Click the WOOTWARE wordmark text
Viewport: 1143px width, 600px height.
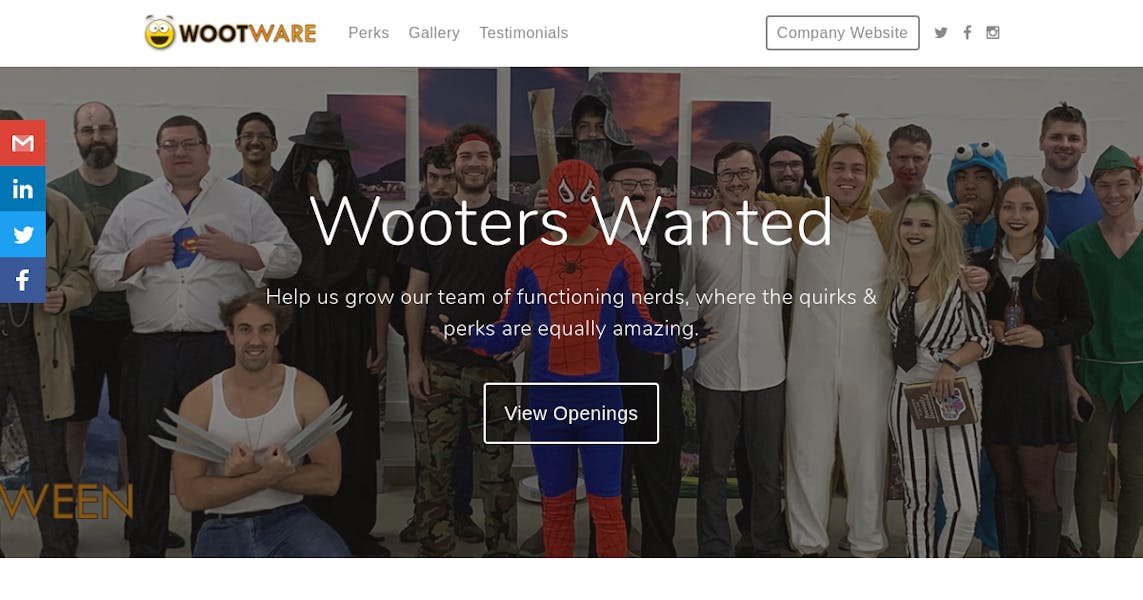point(248,34)
